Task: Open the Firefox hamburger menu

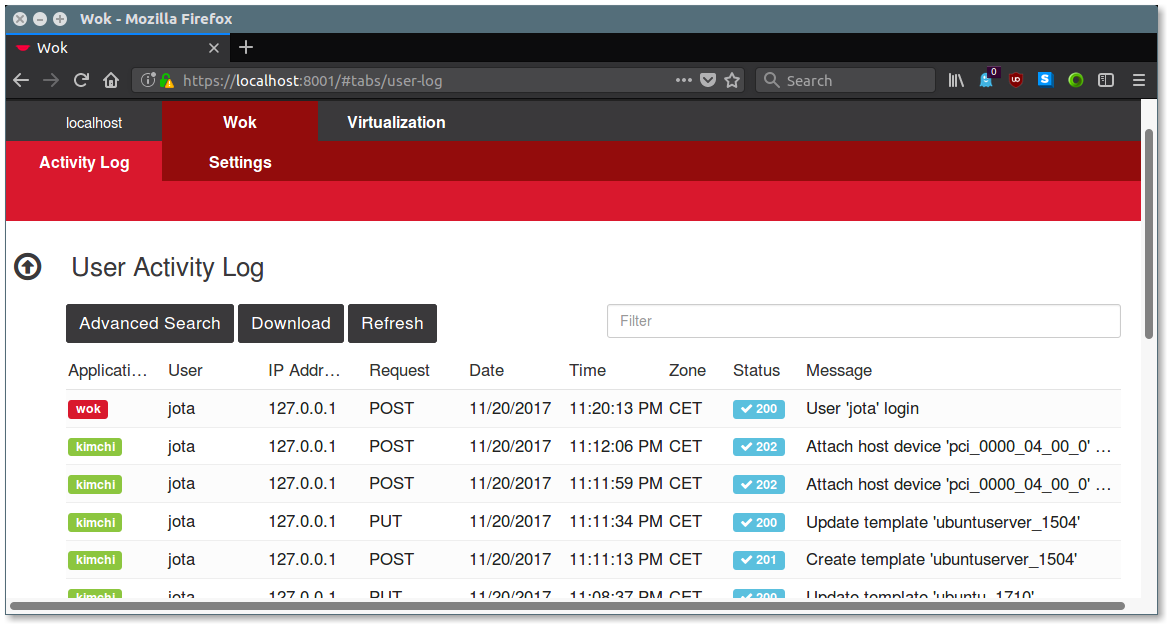Action: [x=1139, y=80]
